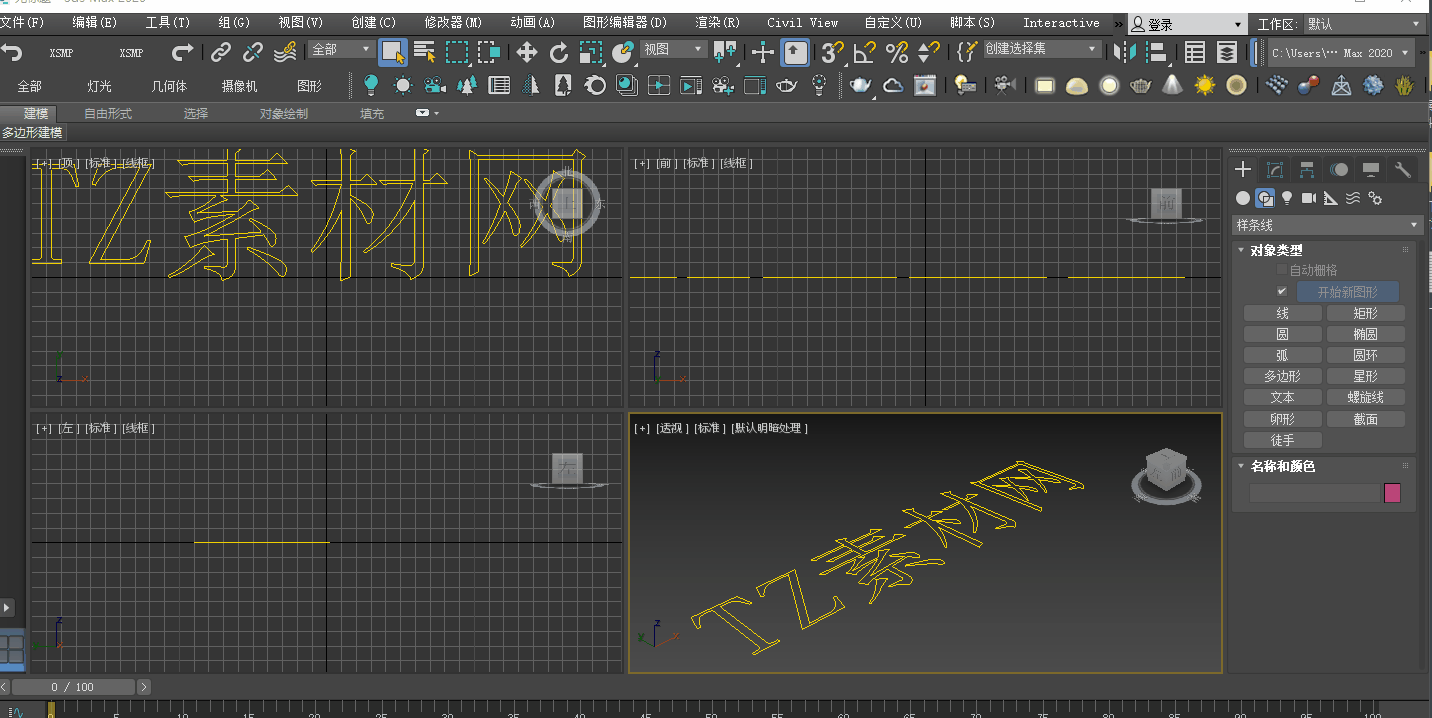1432x718 pixels.
Task: Open the 图形编辑器(D) menu
Action: pos(625,22)
